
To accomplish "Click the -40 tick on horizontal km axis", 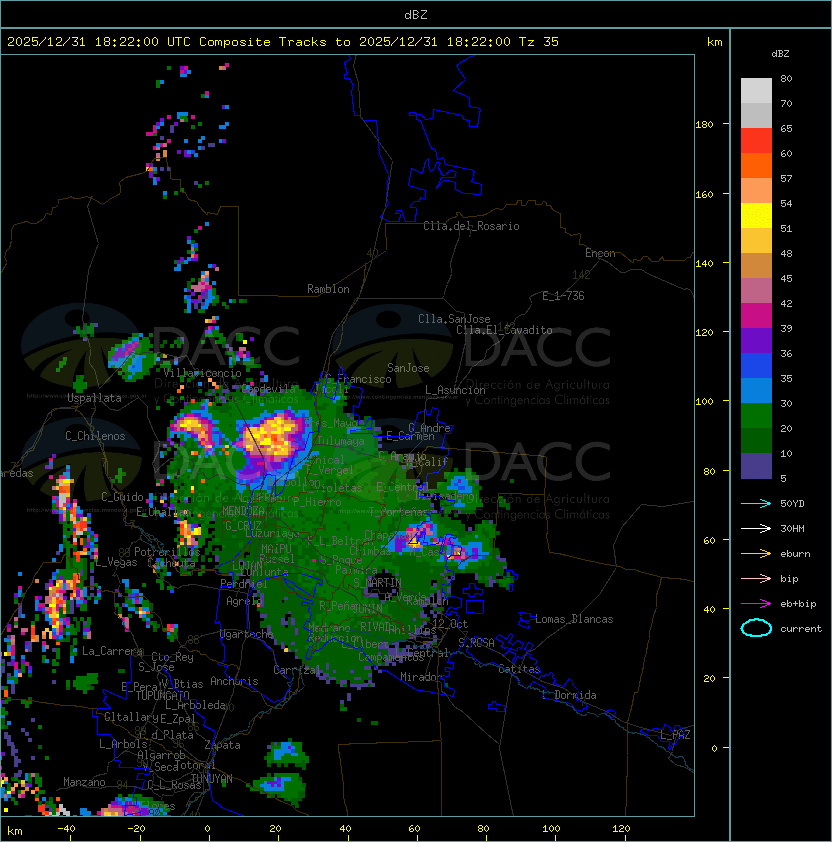I will [x=66, y=828].
